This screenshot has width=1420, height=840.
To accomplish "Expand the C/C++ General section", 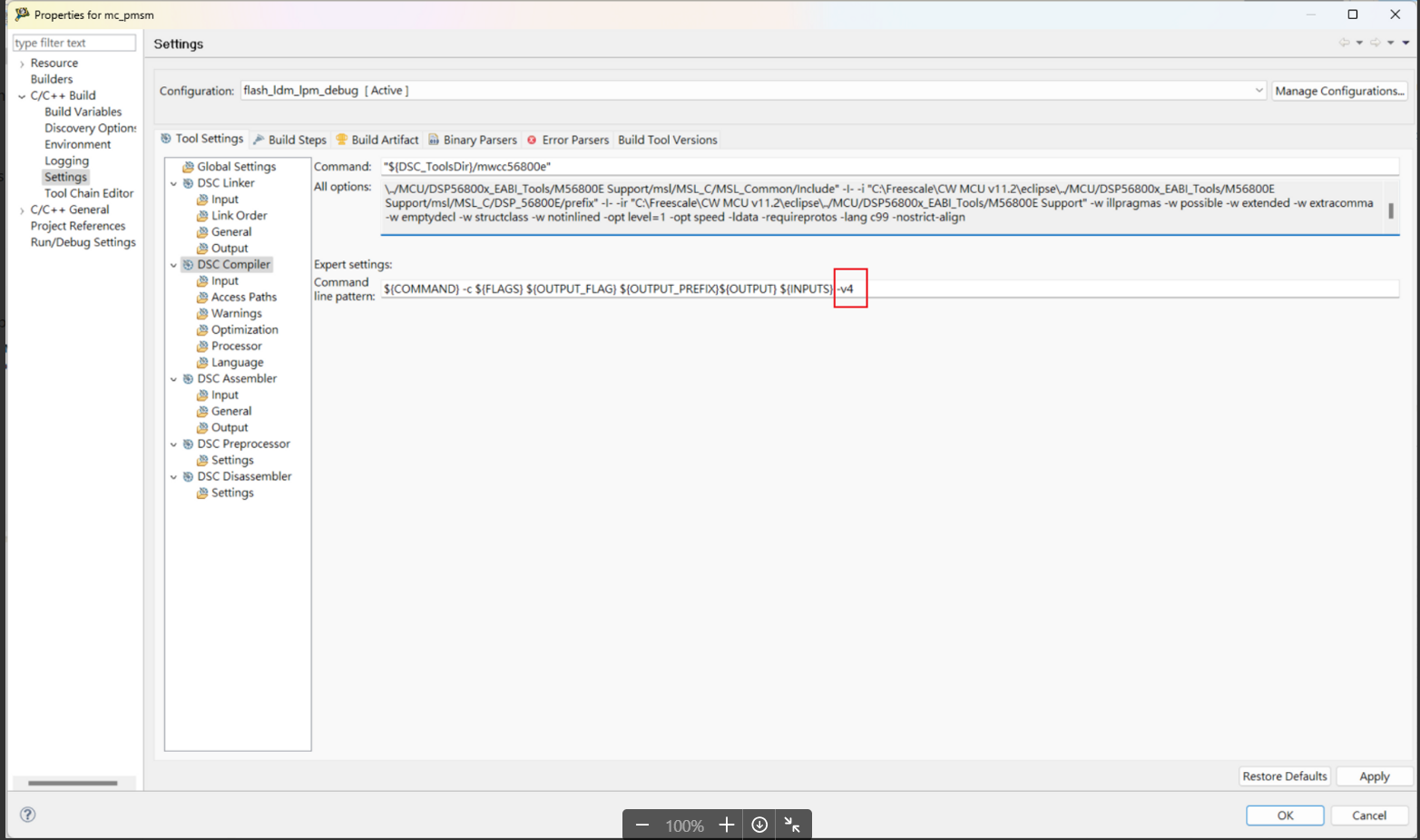I will point(20,210).
